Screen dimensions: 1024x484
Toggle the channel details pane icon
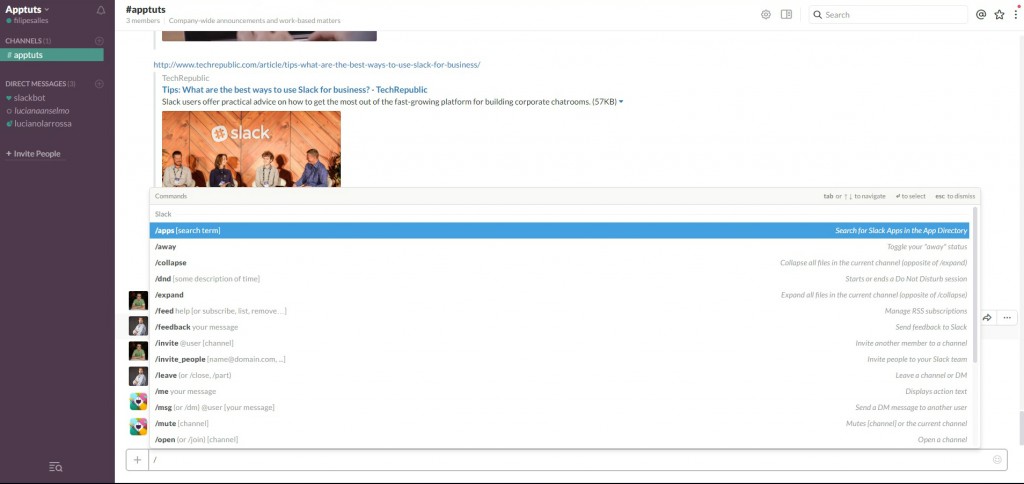click(786, 14)
